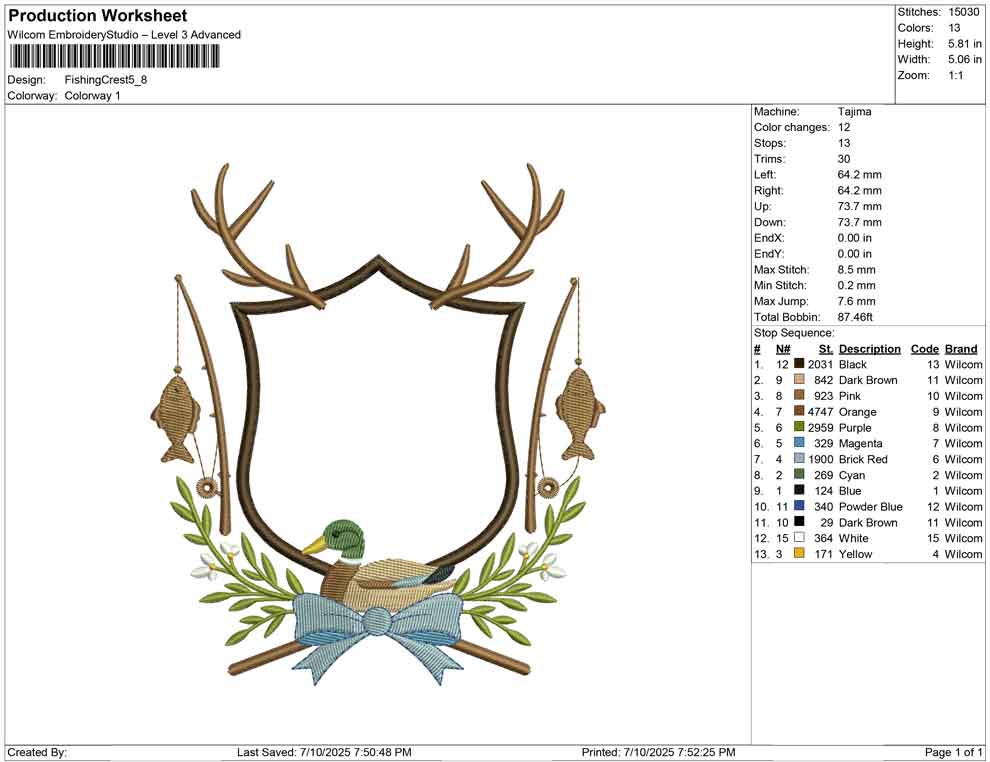The image size is (990, 762).
Task: Click the Cyan row color swatch
Action: point(799,475)
